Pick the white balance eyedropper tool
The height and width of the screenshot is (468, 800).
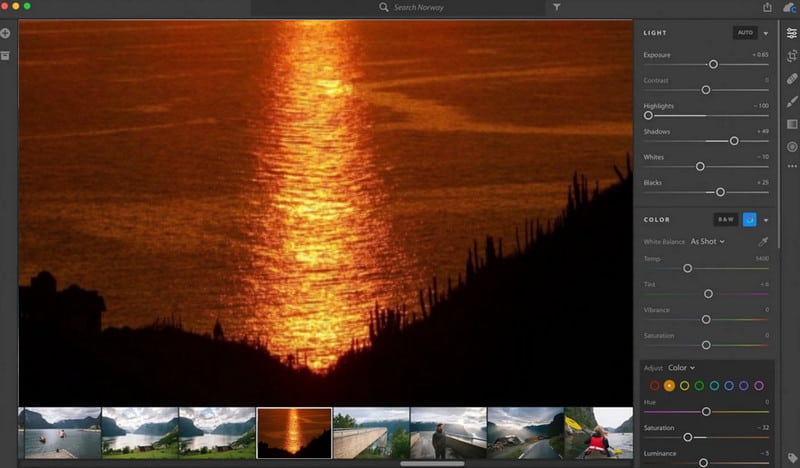(x=763, y=241)
